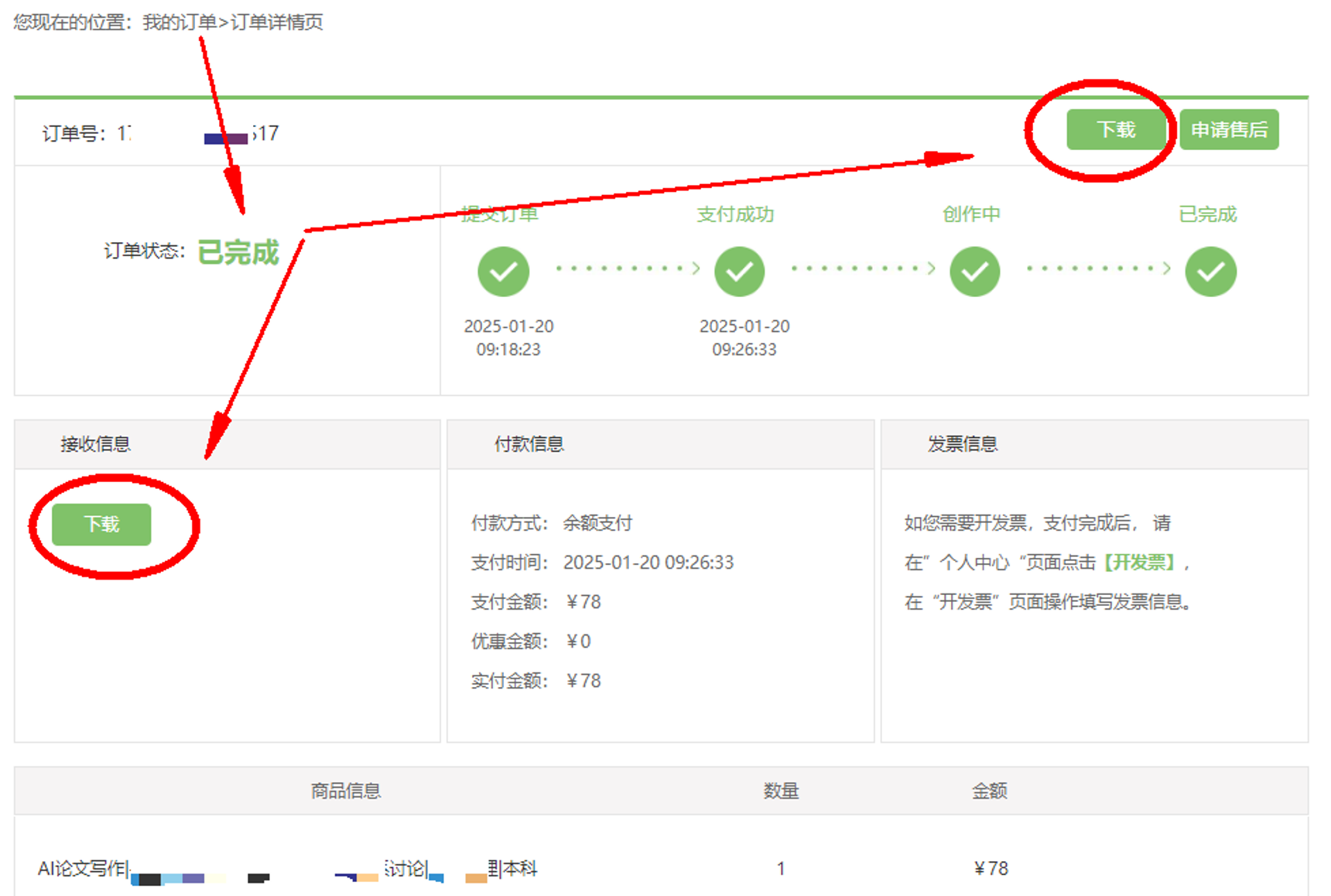Click the AI论文写作 product name

click(287, 869)
